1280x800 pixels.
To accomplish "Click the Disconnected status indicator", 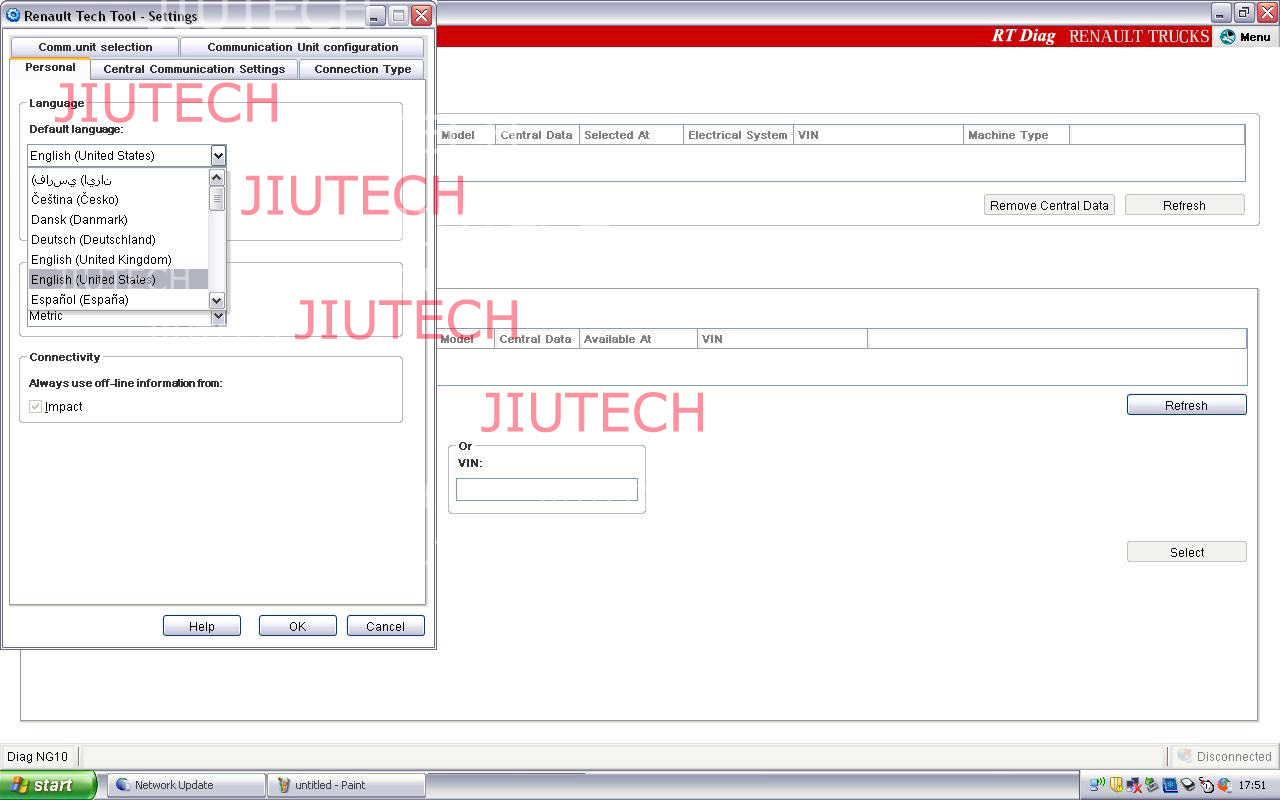I will pyautogui.click(x=1224, y=756).
